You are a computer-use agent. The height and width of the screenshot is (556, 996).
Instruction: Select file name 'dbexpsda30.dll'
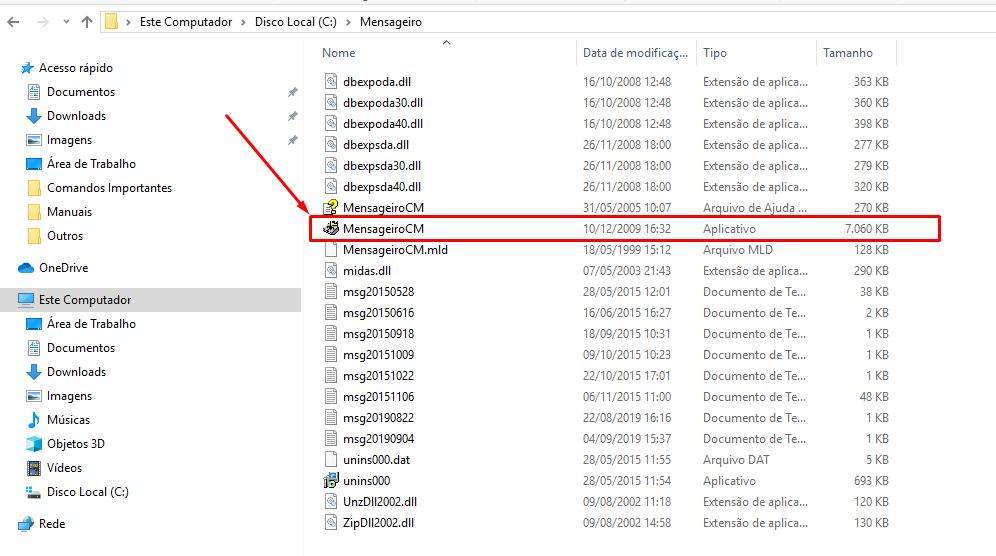click(x=382, y=166)
